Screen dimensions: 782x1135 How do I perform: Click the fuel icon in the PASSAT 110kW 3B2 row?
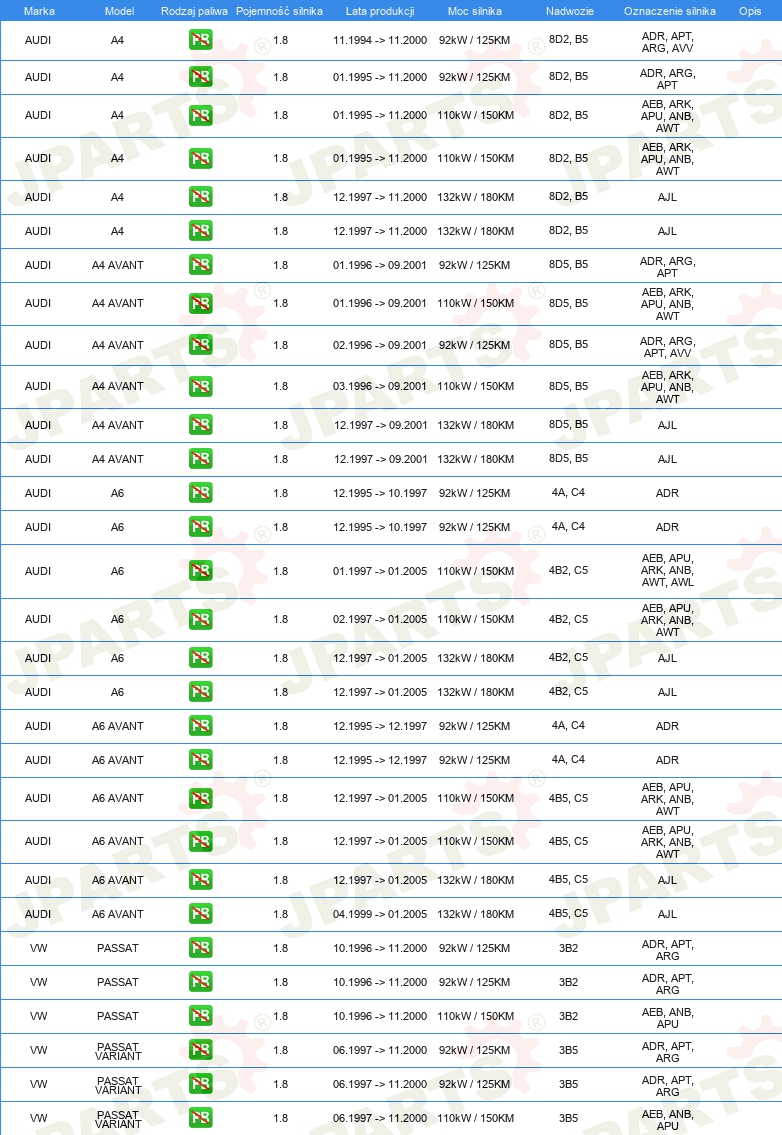coord(201,1016)
